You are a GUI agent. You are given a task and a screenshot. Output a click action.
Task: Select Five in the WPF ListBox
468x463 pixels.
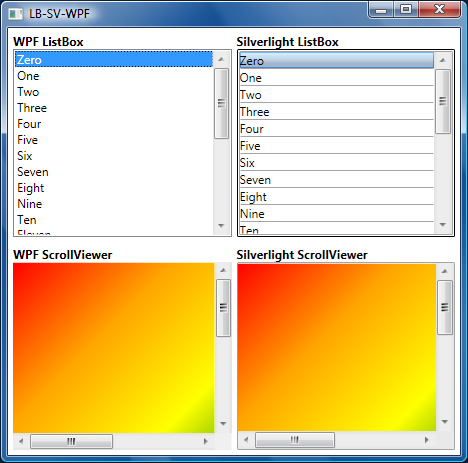[114, 140]
